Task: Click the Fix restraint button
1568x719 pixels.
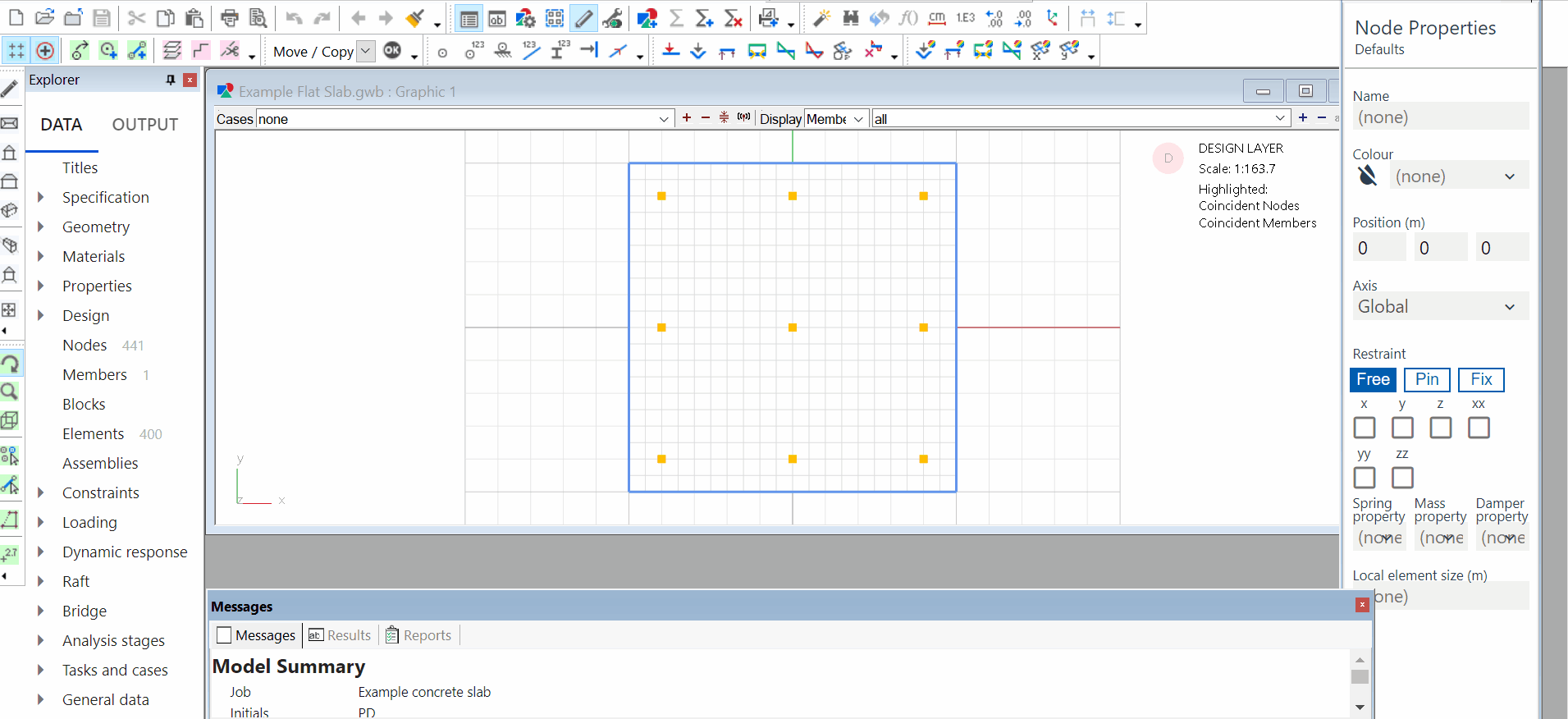Action: 1481,379
